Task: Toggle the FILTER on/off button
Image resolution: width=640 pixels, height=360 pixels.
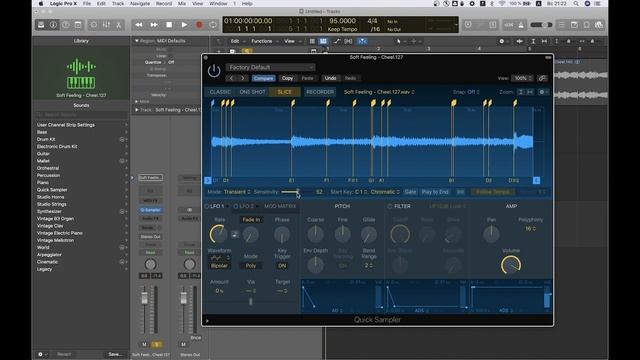Action: [390, 207]
